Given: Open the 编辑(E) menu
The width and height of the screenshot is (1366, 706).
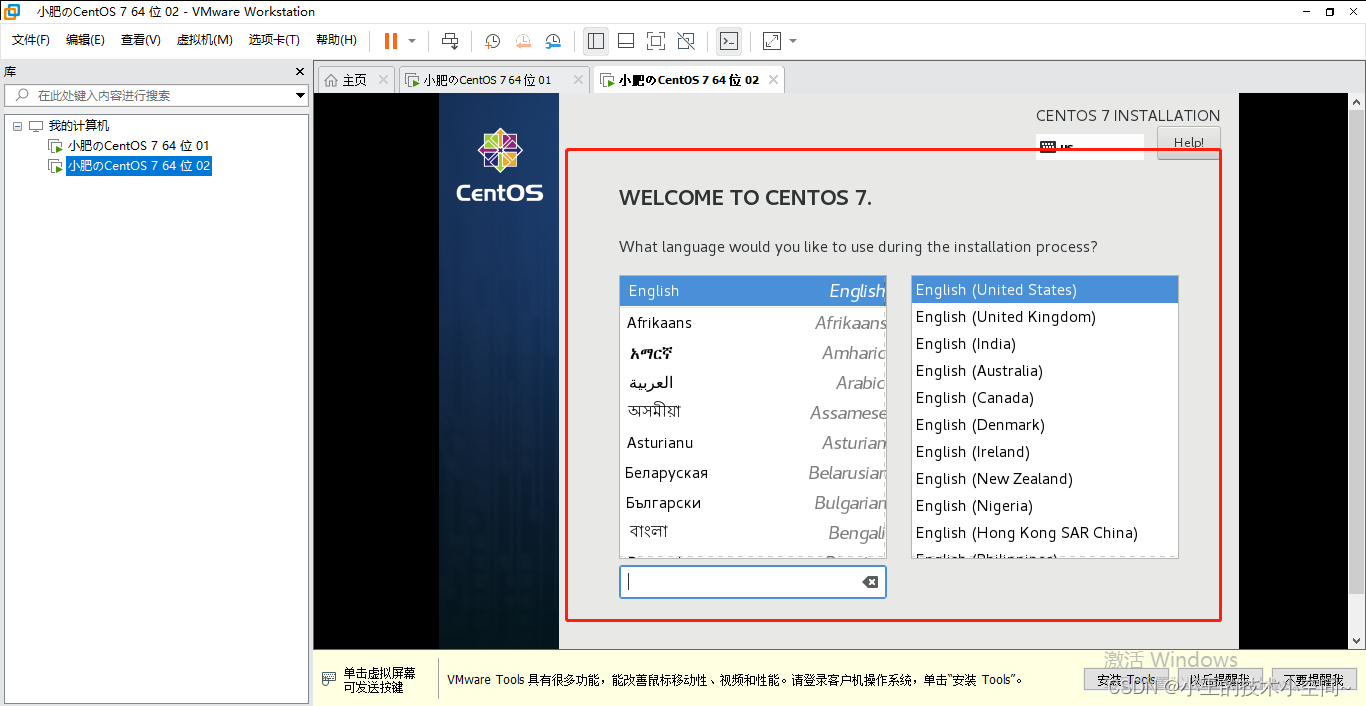Looking at the screenshot, I should (x=85, y=40).
